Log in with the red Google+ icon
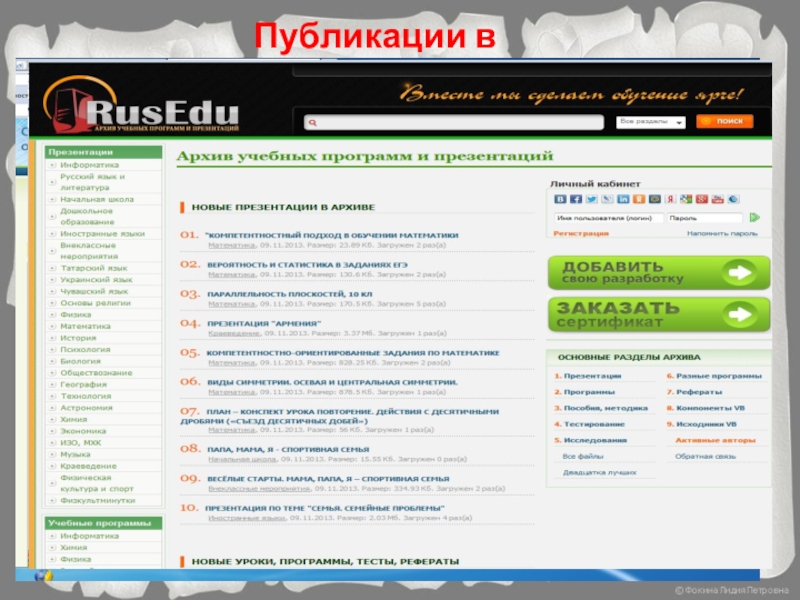Viewport: 800px width, 600px height. [702, 199]
